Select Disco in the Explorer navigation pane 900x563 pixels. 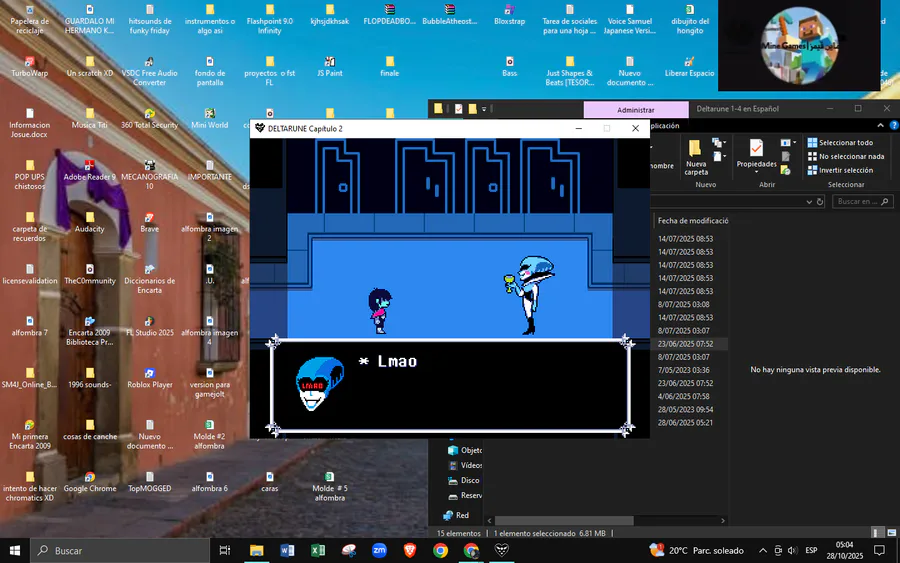pyautogui.click(x=463, y=480)
